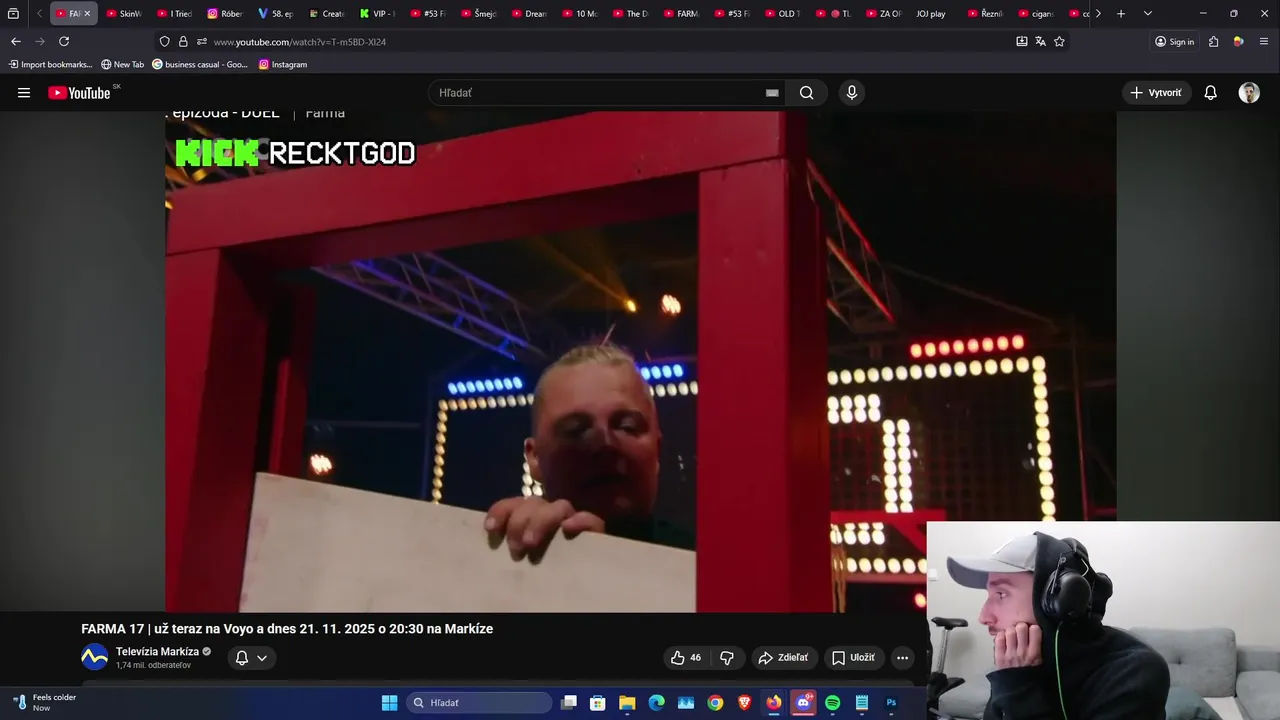Switch to the OLD T tab
This screenshot has height=720, width=1280.
point(782,14)
